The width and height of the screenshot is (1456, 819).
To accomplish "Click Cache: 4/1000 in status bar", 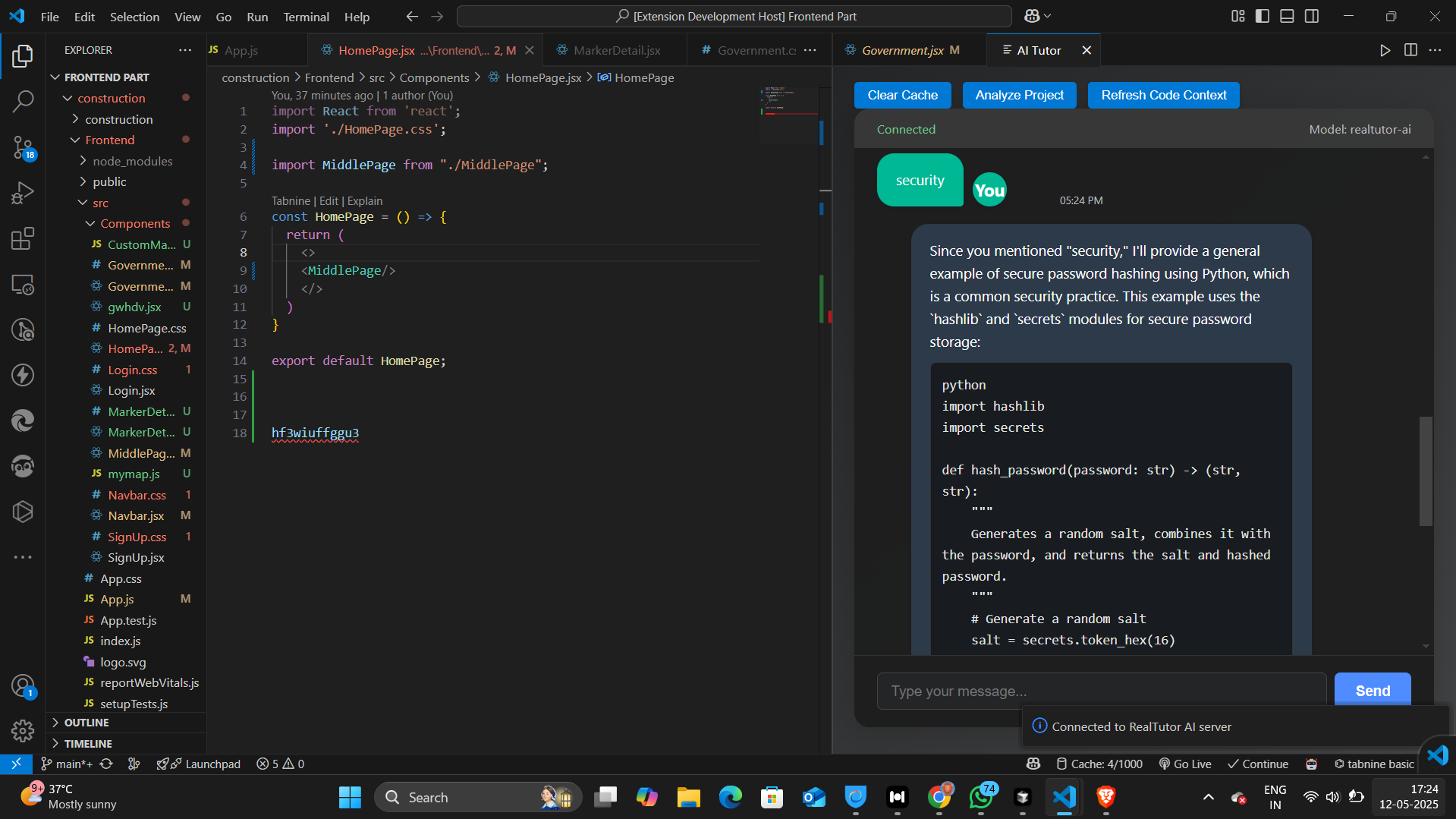I will 1100,764.
